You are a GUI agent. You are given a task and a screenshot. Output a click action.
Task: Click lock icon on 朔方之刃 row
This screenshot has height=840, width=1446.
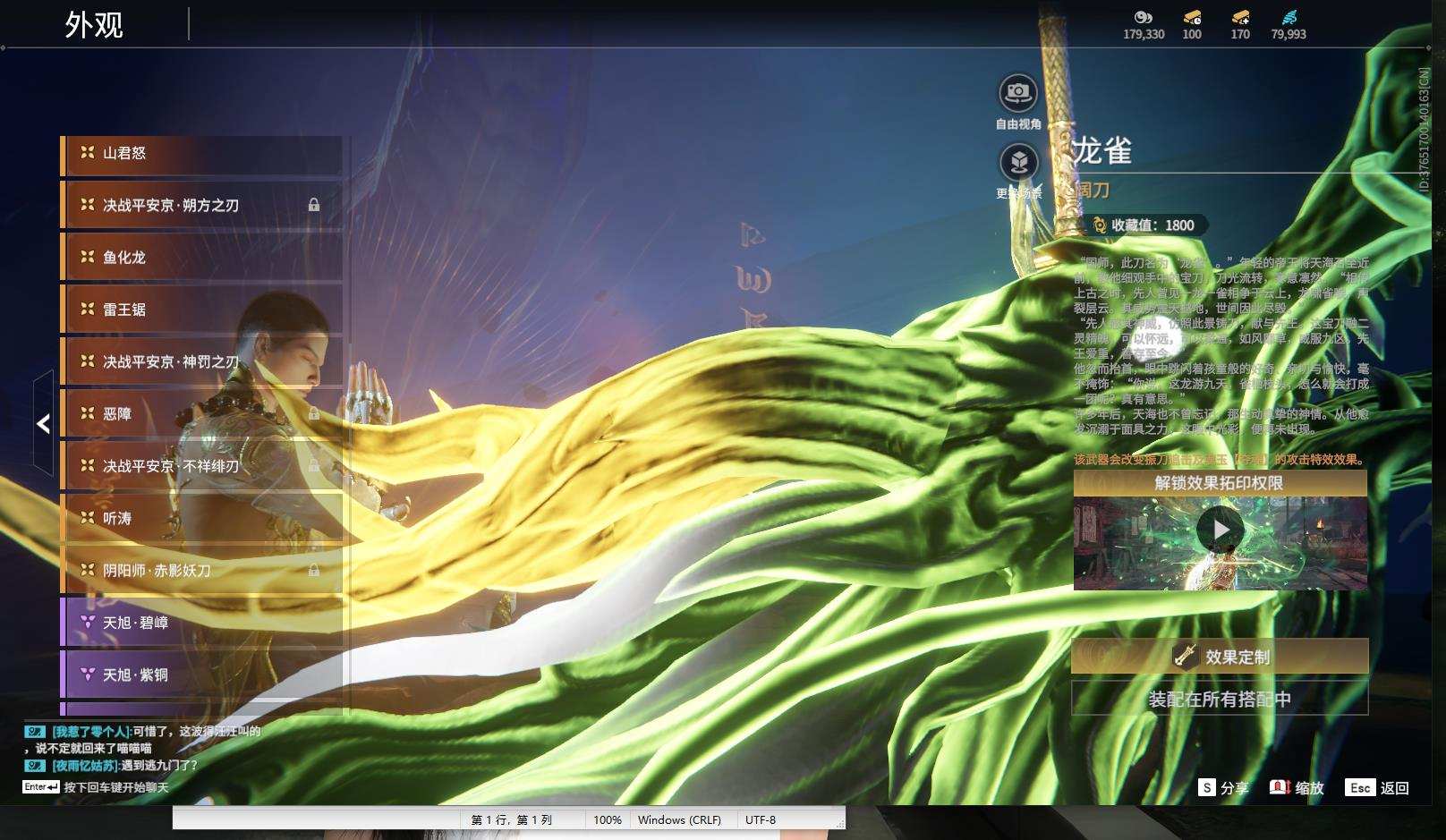point(314,205)
